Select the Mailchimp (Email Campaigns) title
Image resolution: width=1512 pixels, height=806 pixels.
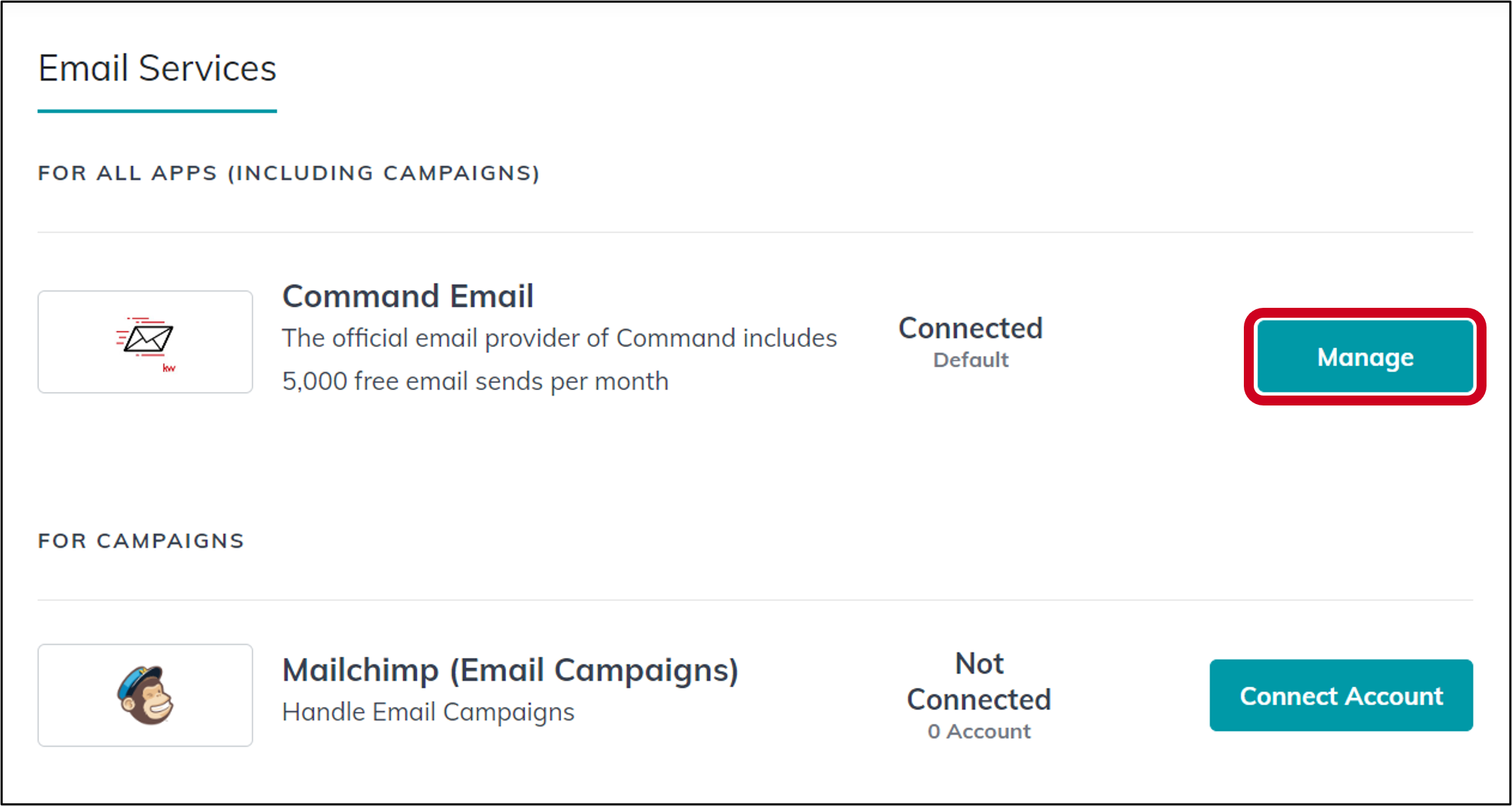click(511, 669)
